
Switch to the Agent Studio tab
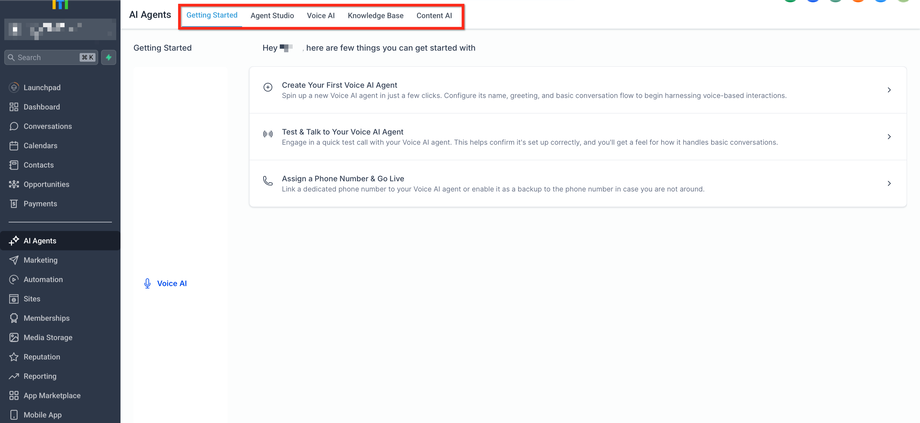pyautogui.click(x=272, y=16)
